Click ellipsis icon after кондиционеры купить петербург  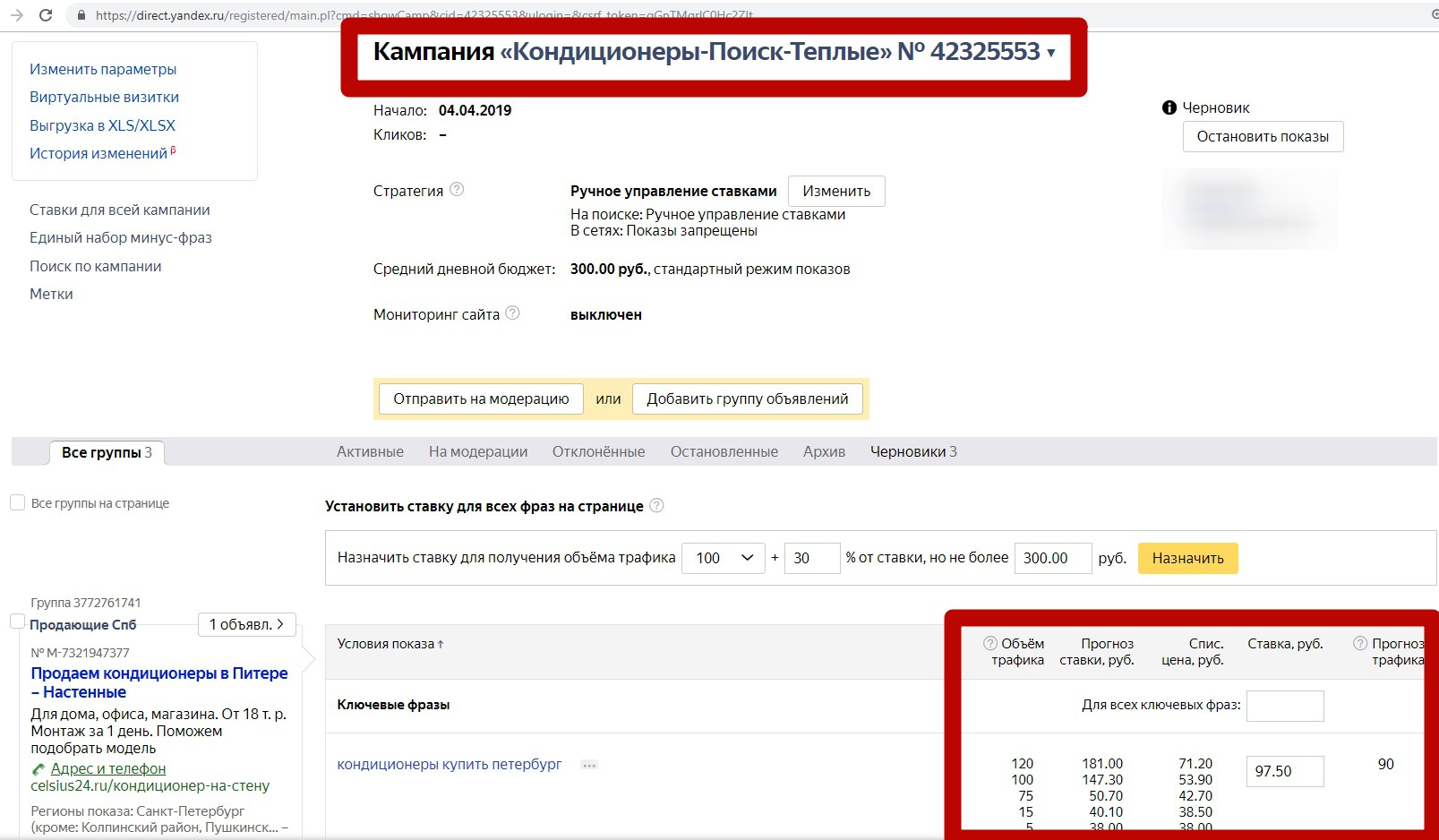tap(589, 765)
